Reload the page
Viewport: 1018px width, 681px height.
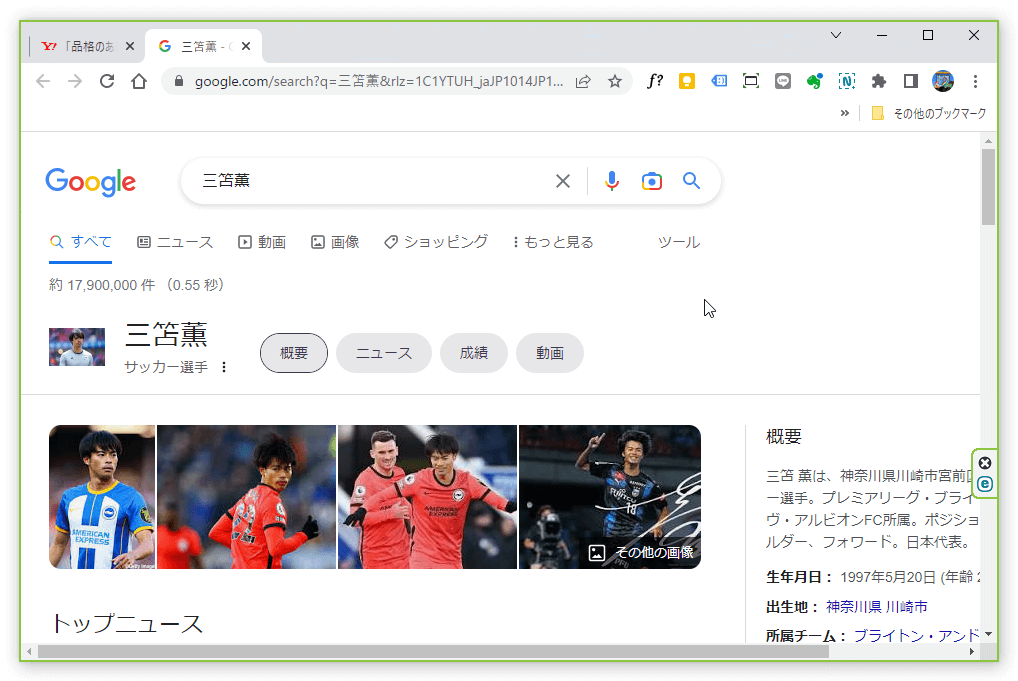click(107, 81)
